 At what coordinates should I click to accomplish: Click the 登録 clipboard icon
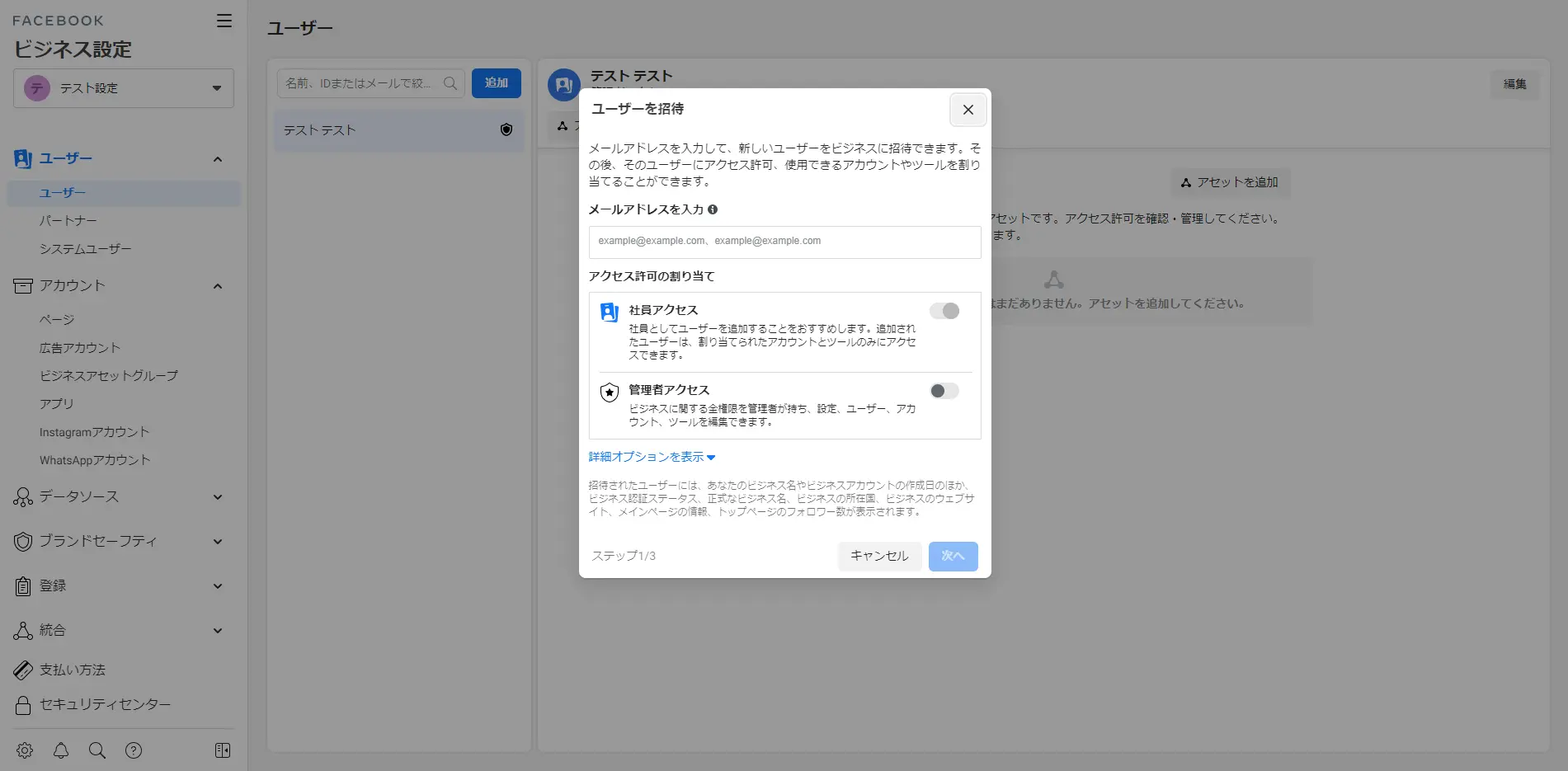[x=23, y=585]
